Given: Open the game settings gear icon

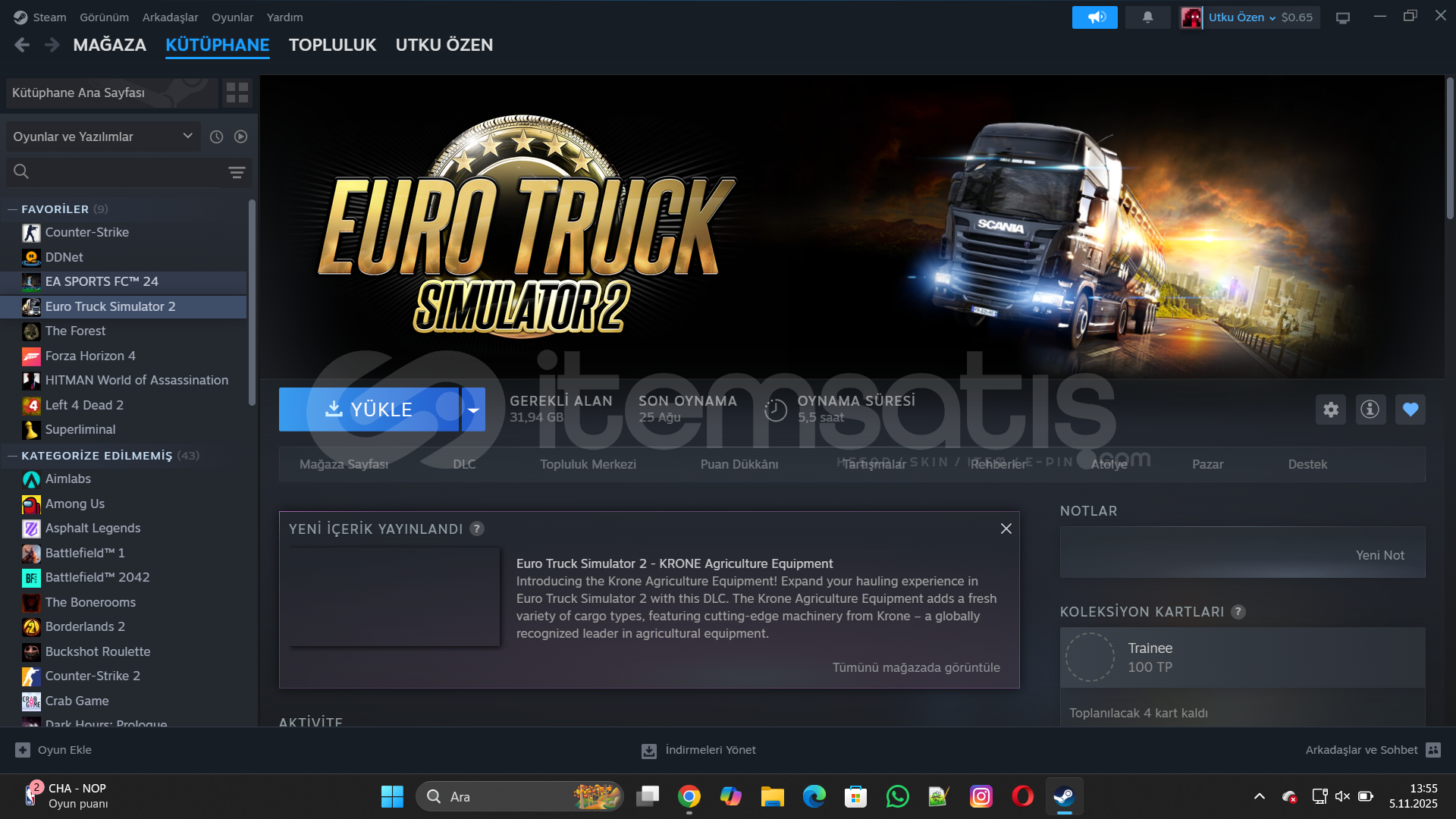Looking at the screenshot, I should [x=1331, y=409].
